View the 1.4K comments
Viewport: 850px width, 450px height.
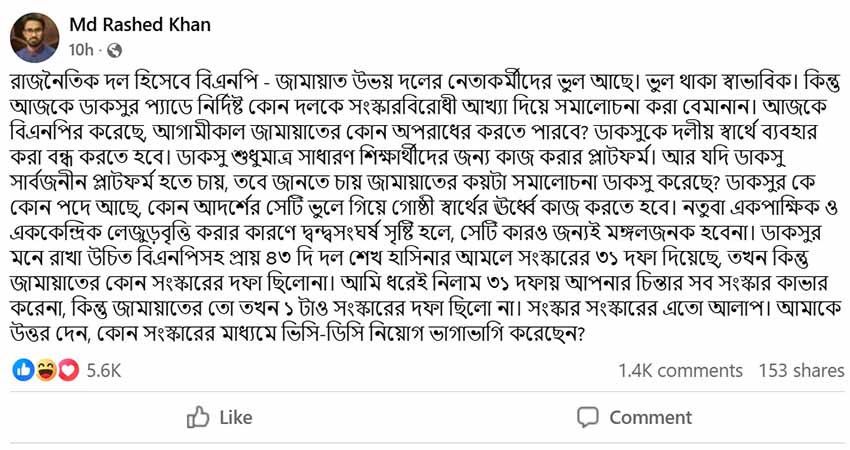[680, 370]
